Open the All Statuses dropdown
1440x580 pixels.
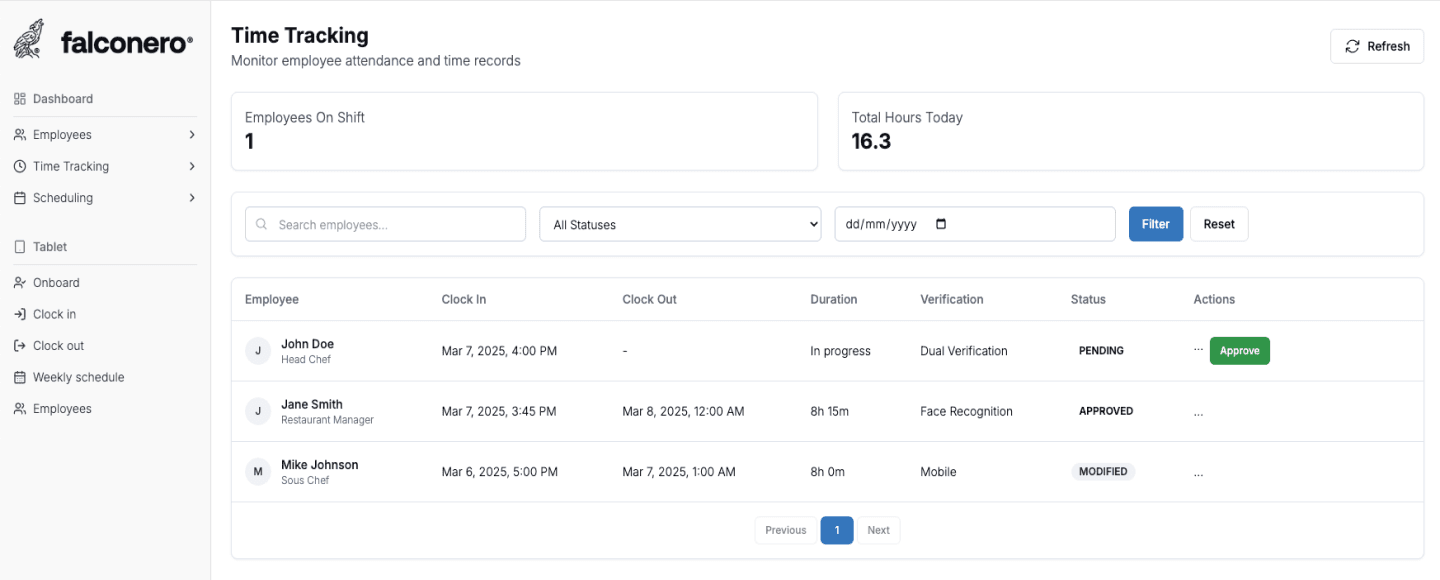pos(680,224)
